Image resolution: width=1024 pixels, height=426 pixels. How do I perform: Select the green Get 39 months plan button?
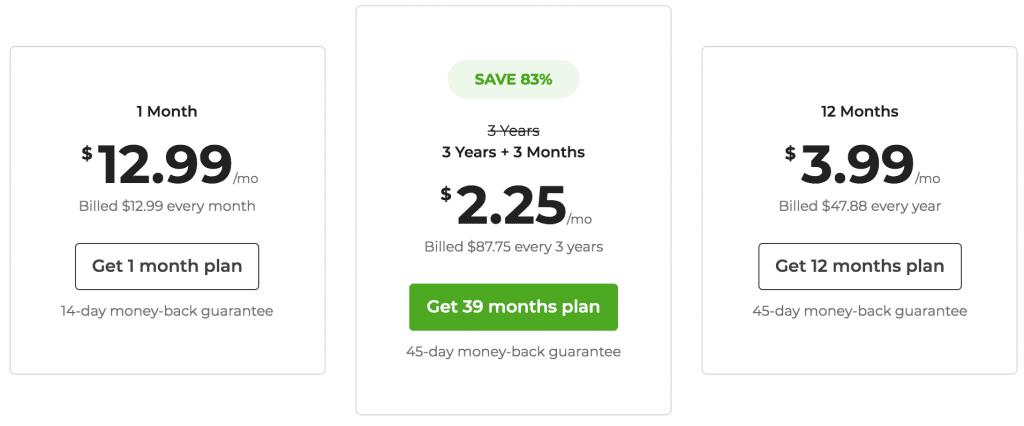(513, 307)
